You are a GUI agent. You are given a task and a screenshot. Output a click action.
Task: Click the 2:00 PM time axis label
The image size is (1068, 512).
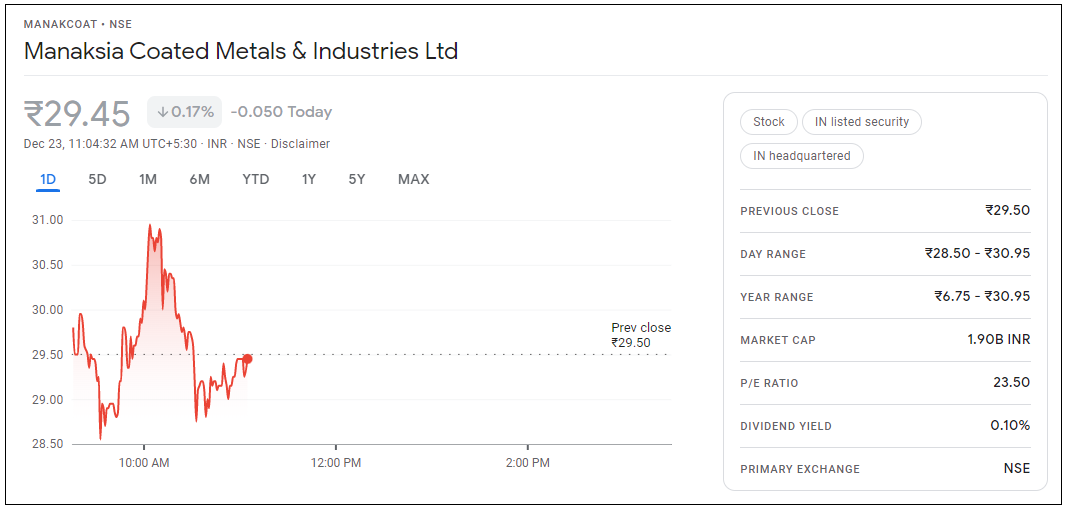[528, 463]
